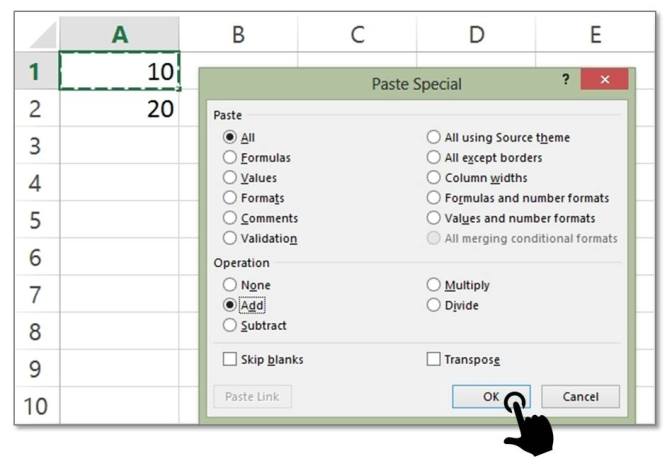Click cell A2 containing 20
Image resolution: width=672 pixels, height=466 pixels.
(119, 108)
